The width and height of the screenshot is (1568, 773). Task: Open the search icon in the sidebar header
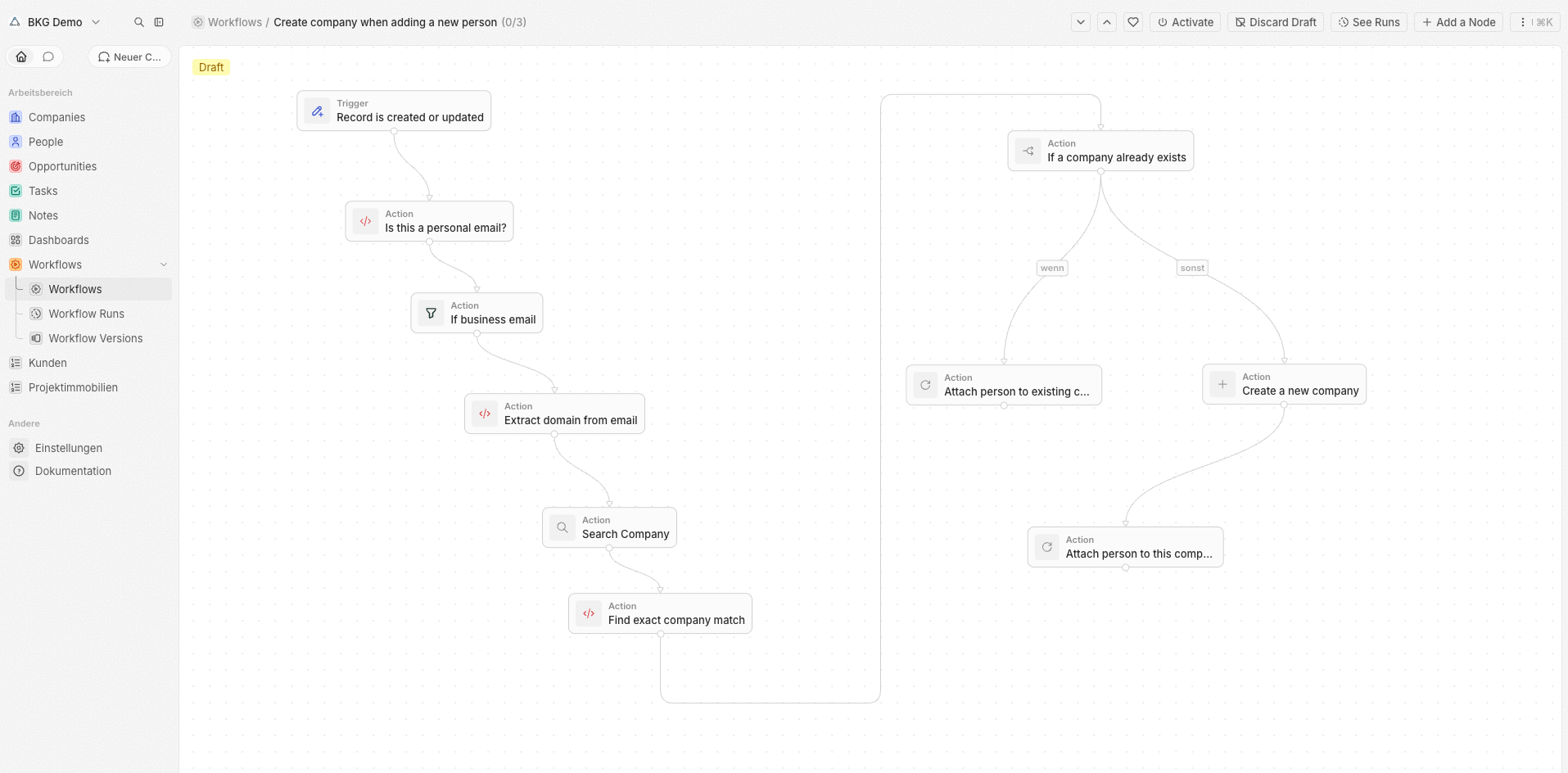click(x=139, y=22)
